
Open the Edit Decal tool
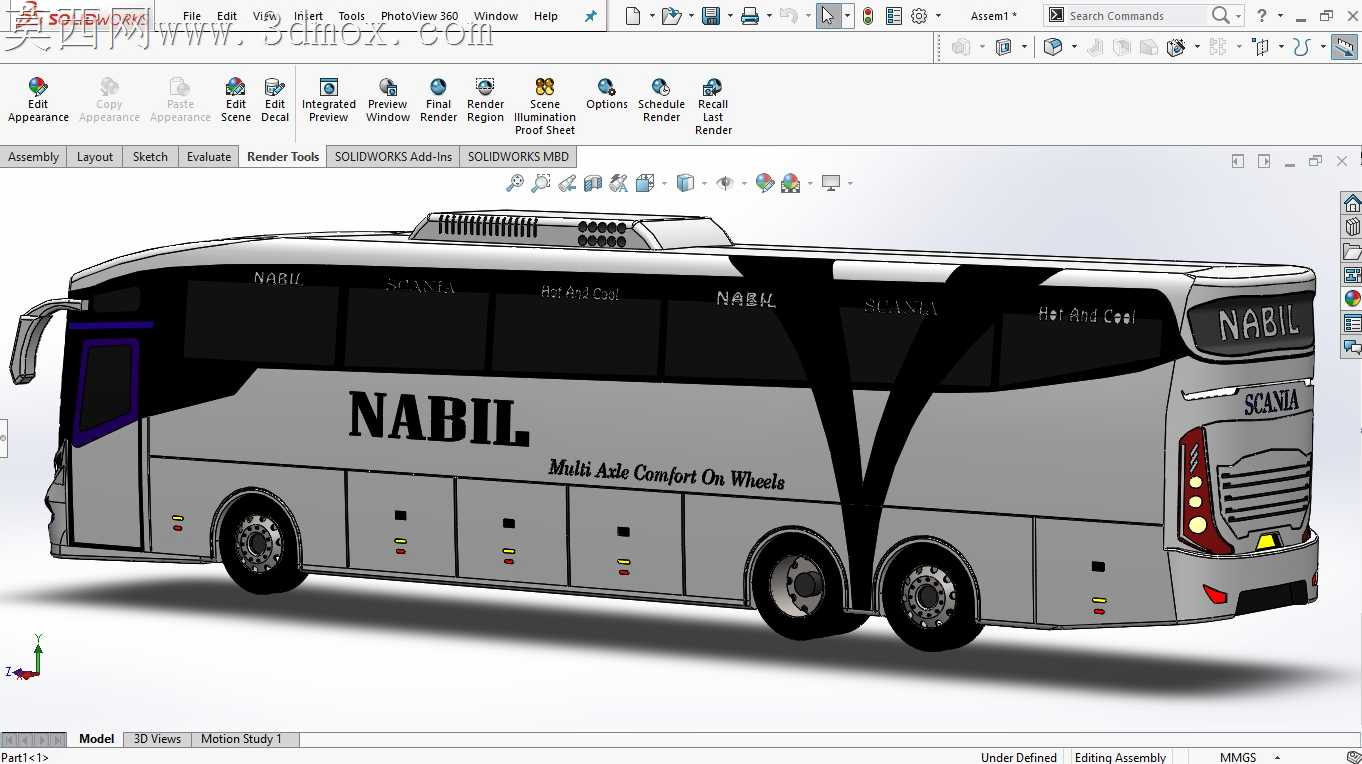point(275,100)
